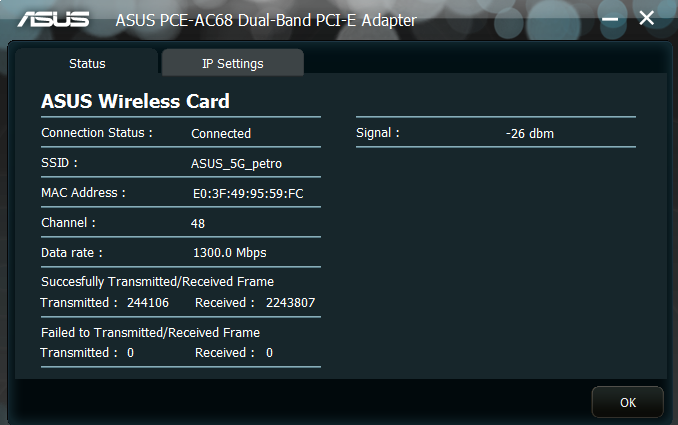Minimize the ASUS adapter window
This screenshot has width=678, height=425.
(x=611, y=19)
